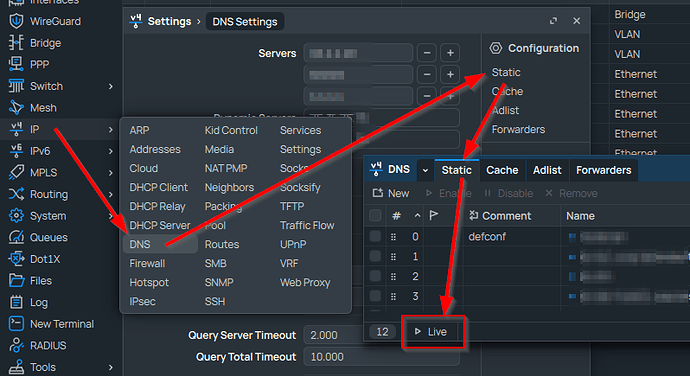Tick the checkbox for row 0 defconf
Viewport: 690px width, 376px height.
pyautogui.click(x=375, y=236)
